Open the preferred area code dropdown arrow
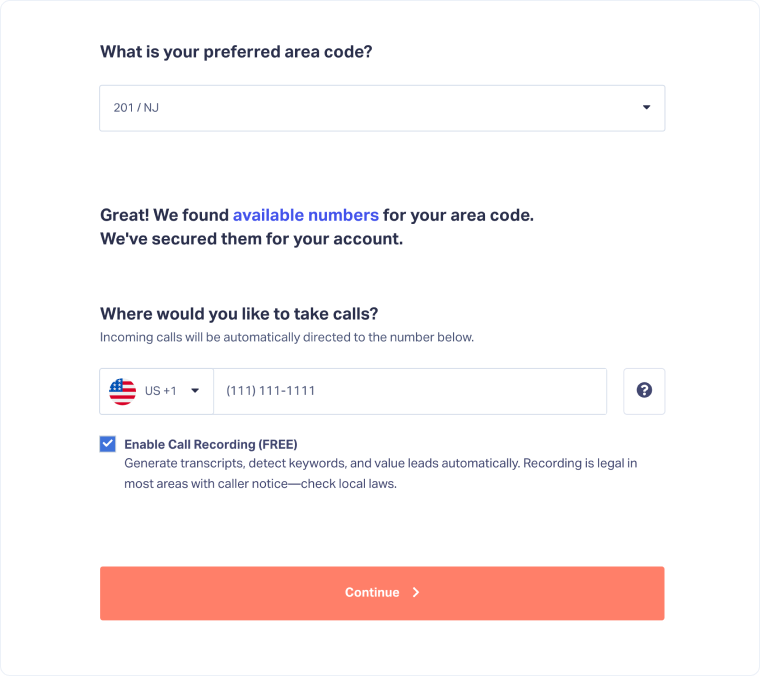 pyautogui.click(x=646, y=108)
